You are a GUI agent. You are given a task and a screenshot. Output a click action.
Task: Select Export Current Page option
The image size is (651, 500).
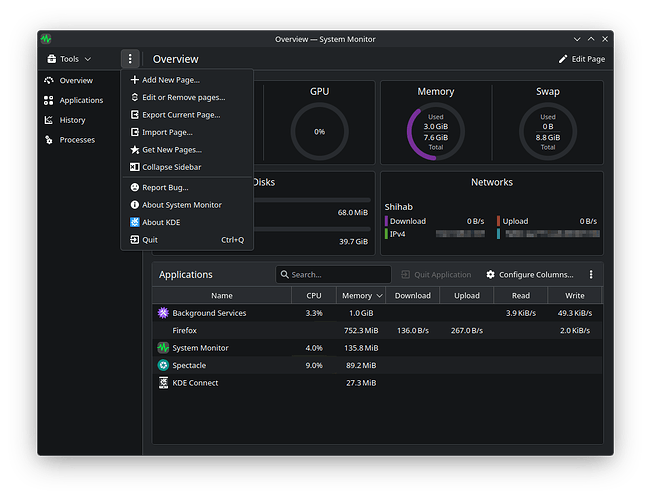pyautogui.click(x=180, y=115)
